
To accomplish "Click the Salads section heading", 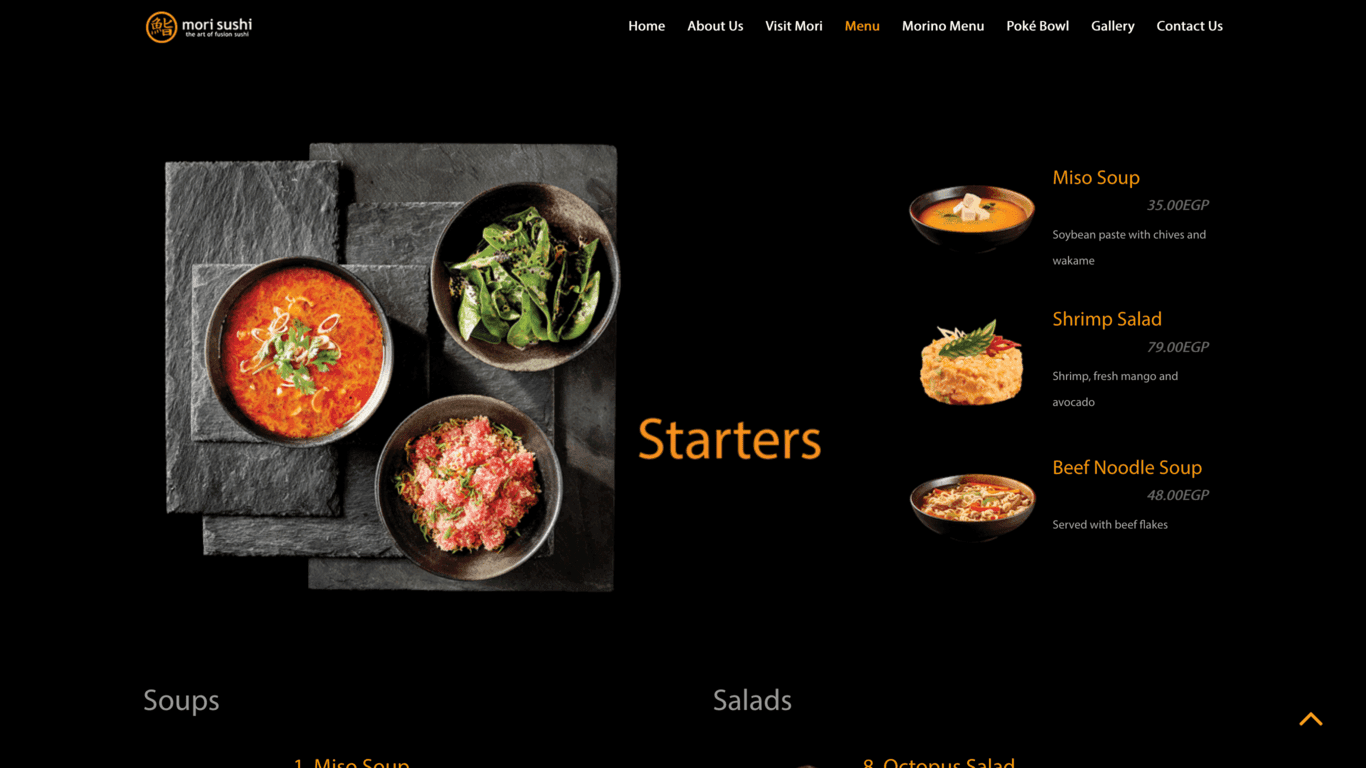I will (x=752, y=700).
